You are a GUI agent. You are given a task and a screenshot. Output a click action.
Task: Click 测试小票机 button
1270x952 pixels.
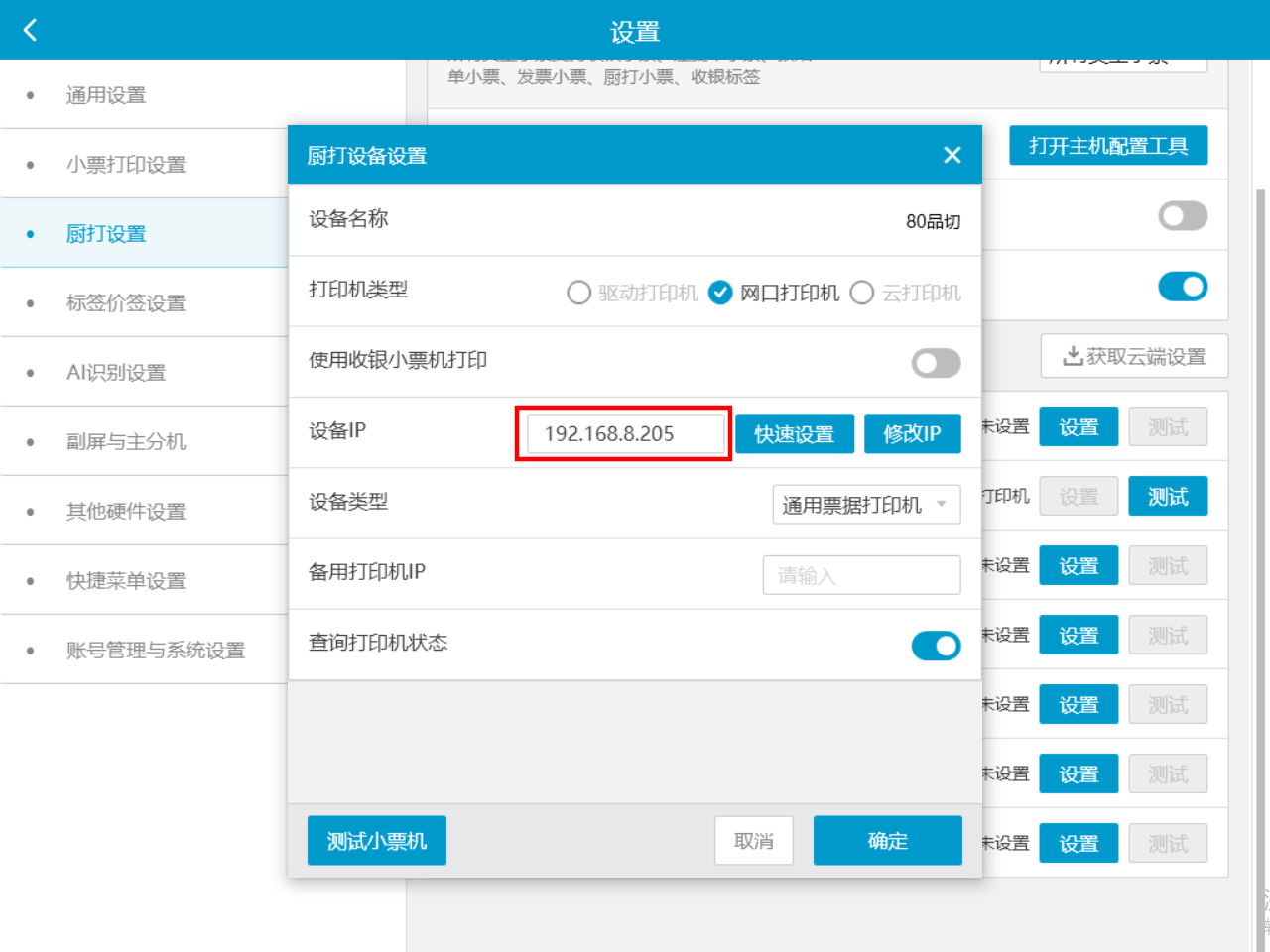point(377,841)
